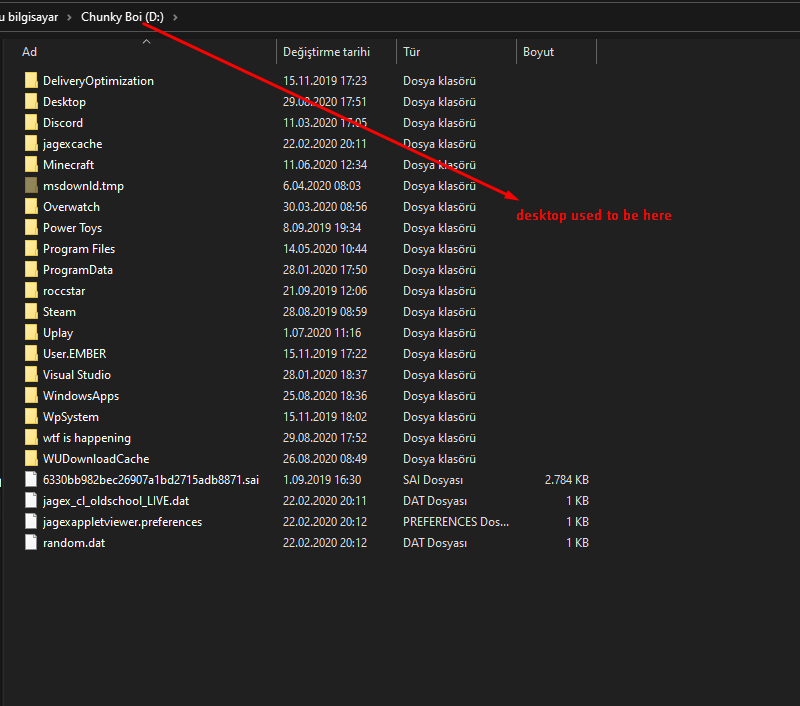The image size is (800, 706).
Task: Select the Steam folder name
Action: point(59,312)
